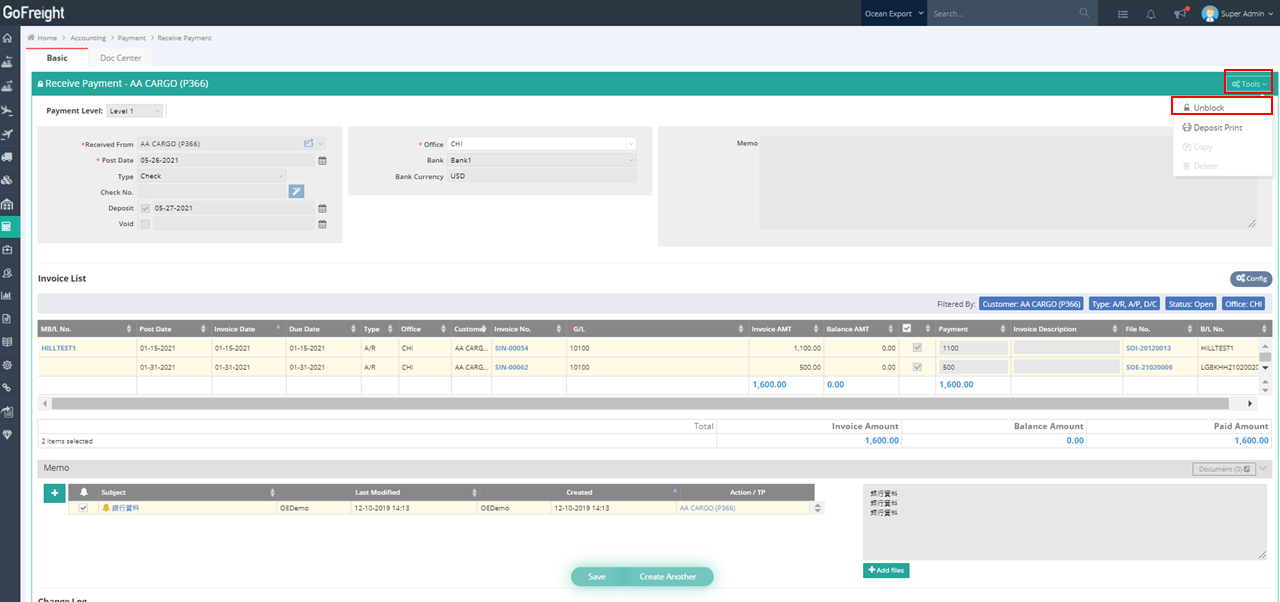Open invoice link SIN-00062

pyautogui.click(x=511, y=367)
